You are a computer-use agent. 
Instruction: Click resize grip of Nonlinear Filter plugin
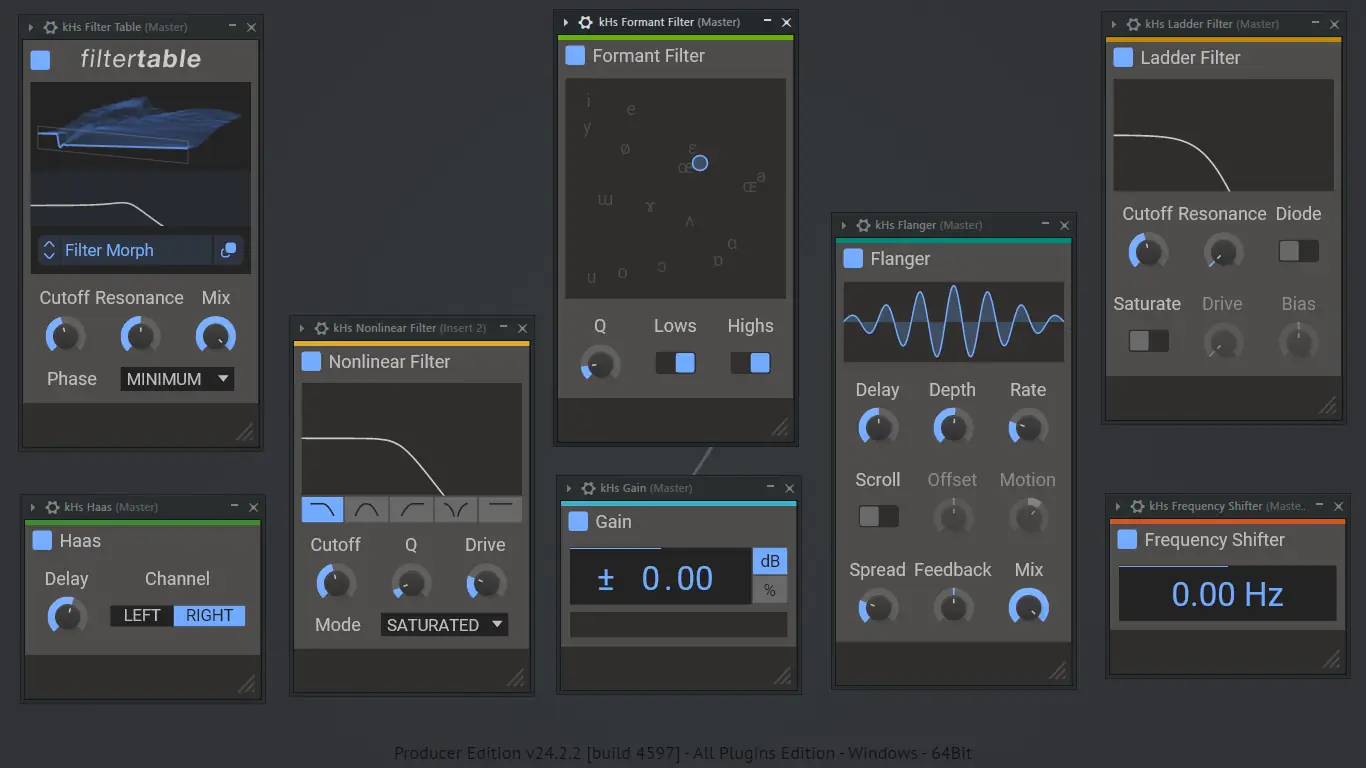pyautogui.click(x=515, y=677)
